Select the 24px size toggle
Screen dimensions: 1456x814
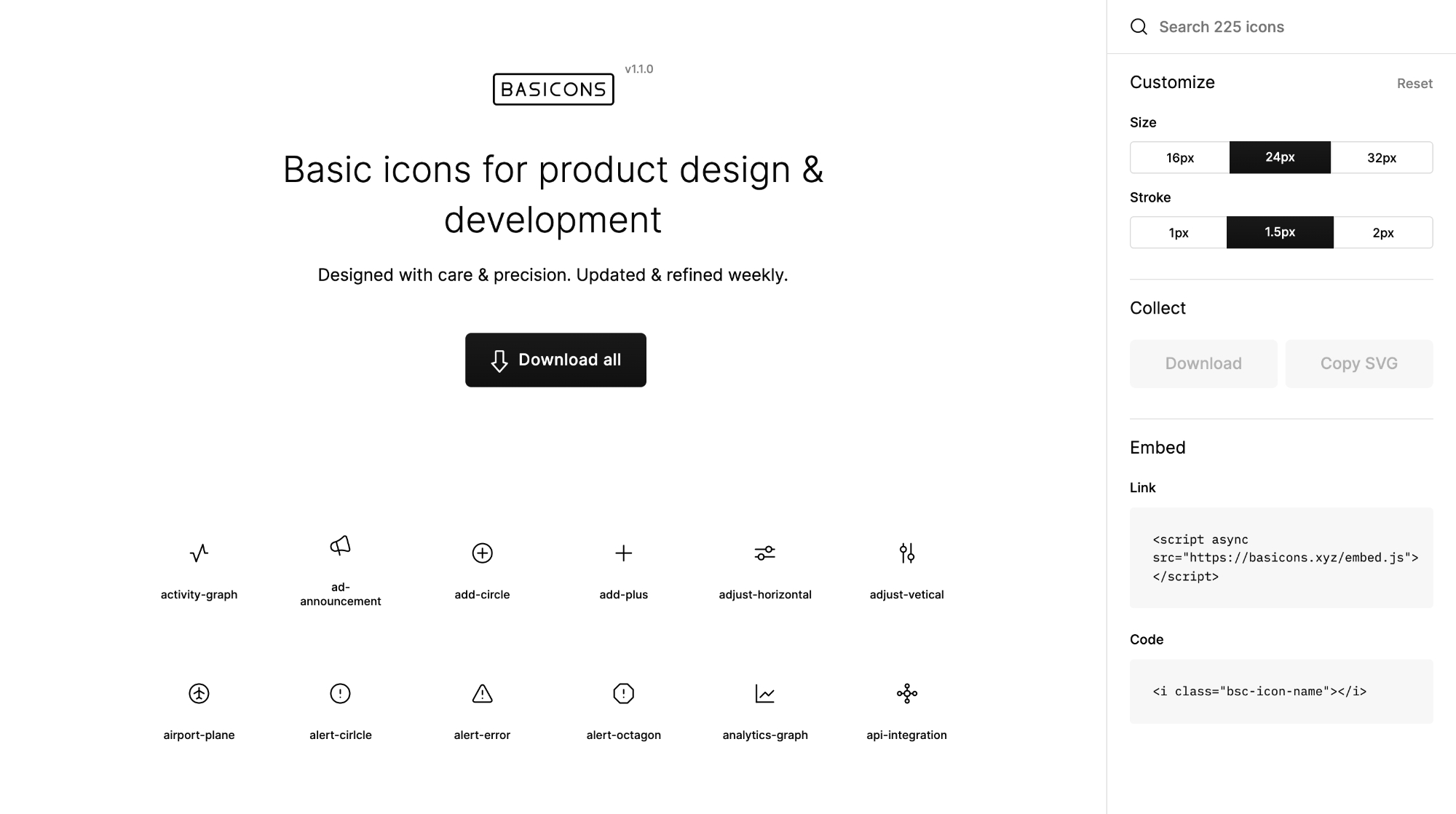[x=1280, y=157]
